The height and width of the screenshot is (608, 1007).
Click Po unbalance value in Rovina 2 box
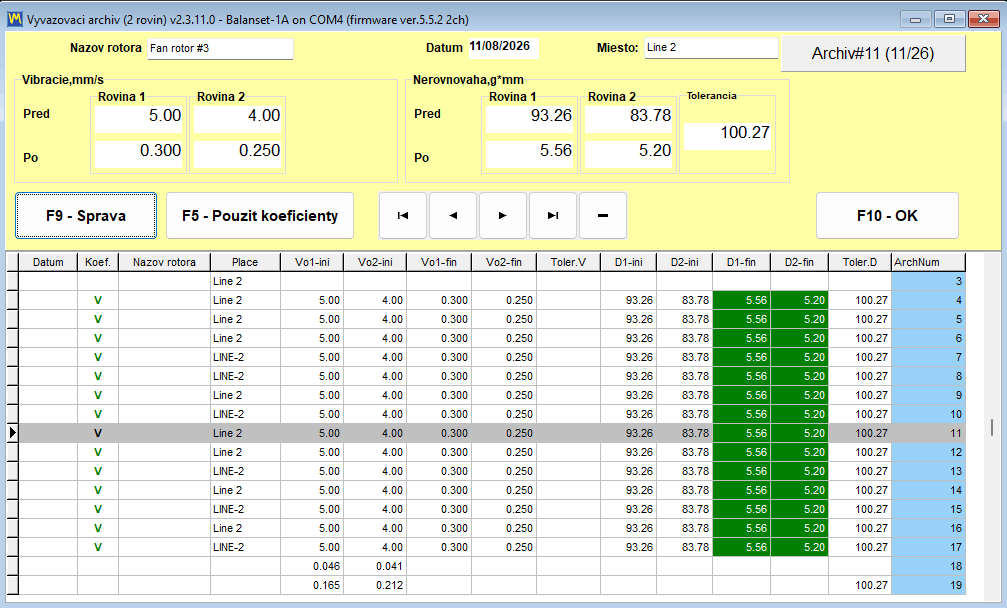[x=629, y=153]
